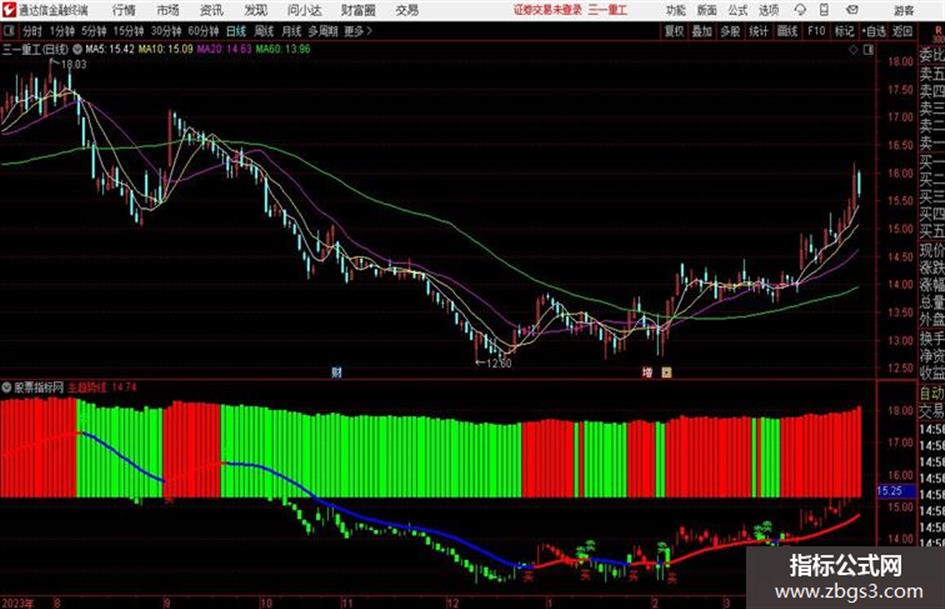945x609 pixels.
Task: Click the headset customer service icon
Action: click(800, 10)
